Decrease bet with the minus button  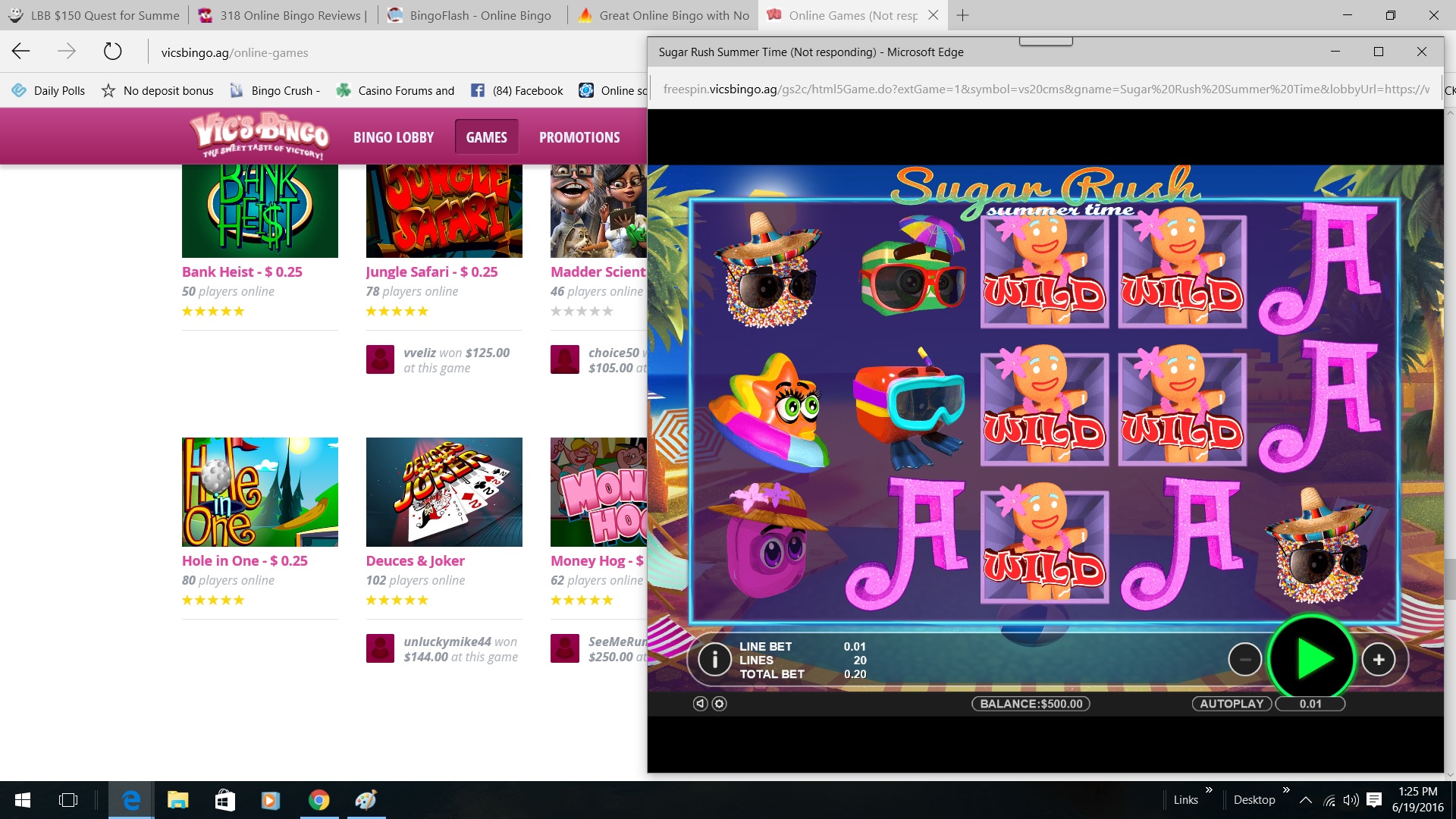pyautogui.click(x=1244, y=660)
